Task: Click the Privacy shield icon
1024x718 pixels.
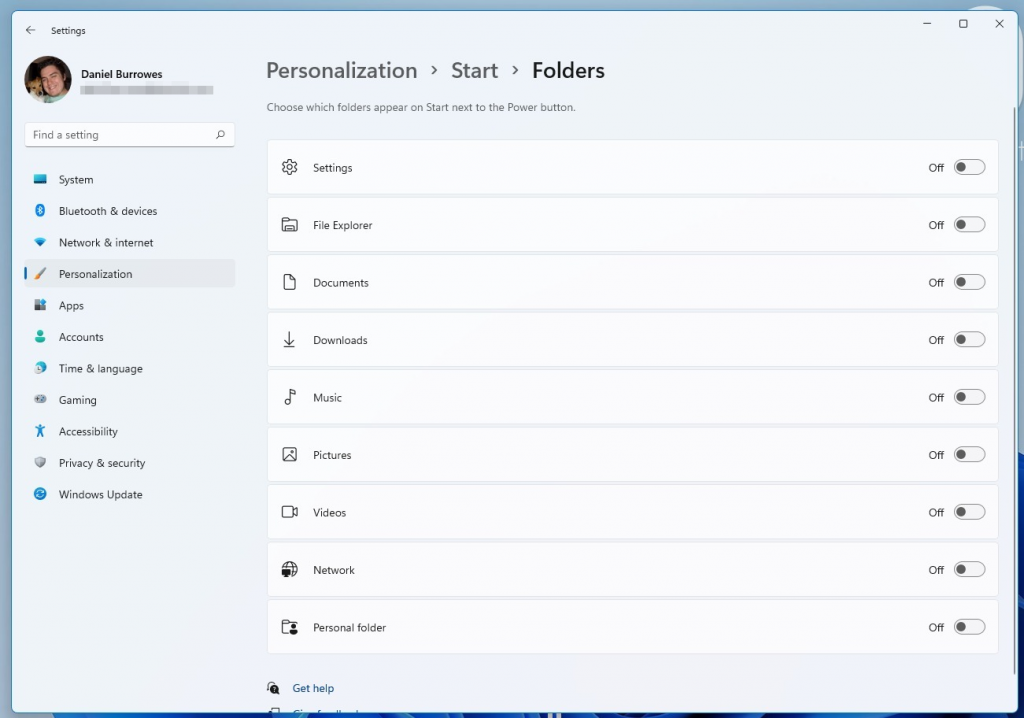Action: click(40, 463)
